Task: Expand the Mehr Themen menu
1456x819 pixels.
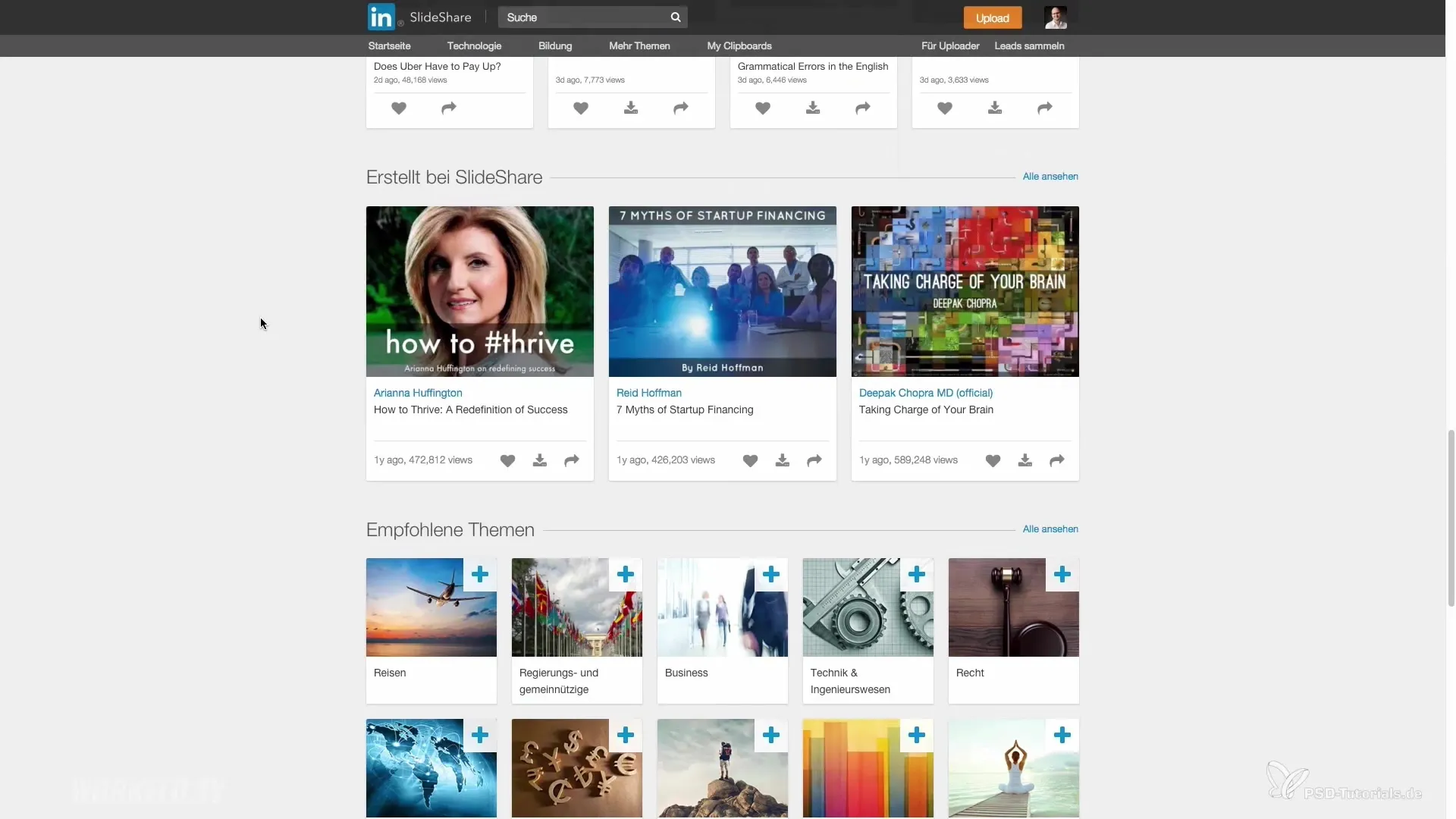Action: pyautogui.click(x=639, y=45)
